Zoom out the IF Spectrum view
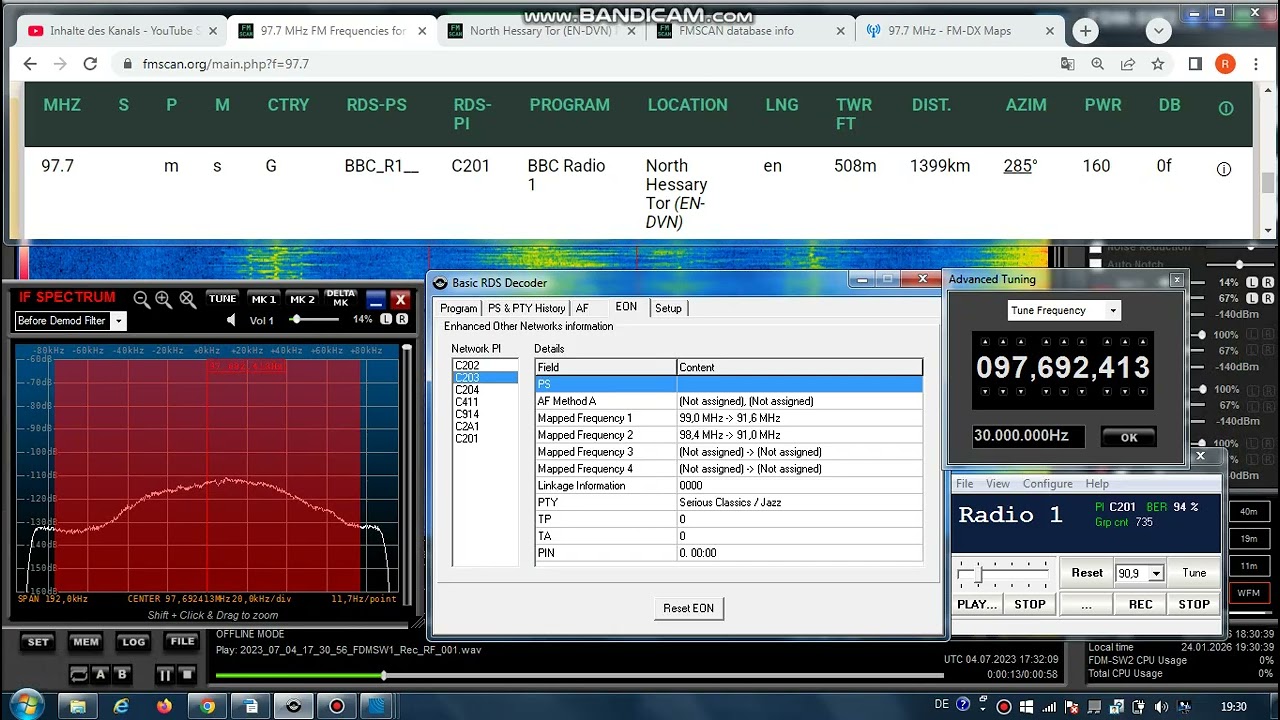 point(142,299)
